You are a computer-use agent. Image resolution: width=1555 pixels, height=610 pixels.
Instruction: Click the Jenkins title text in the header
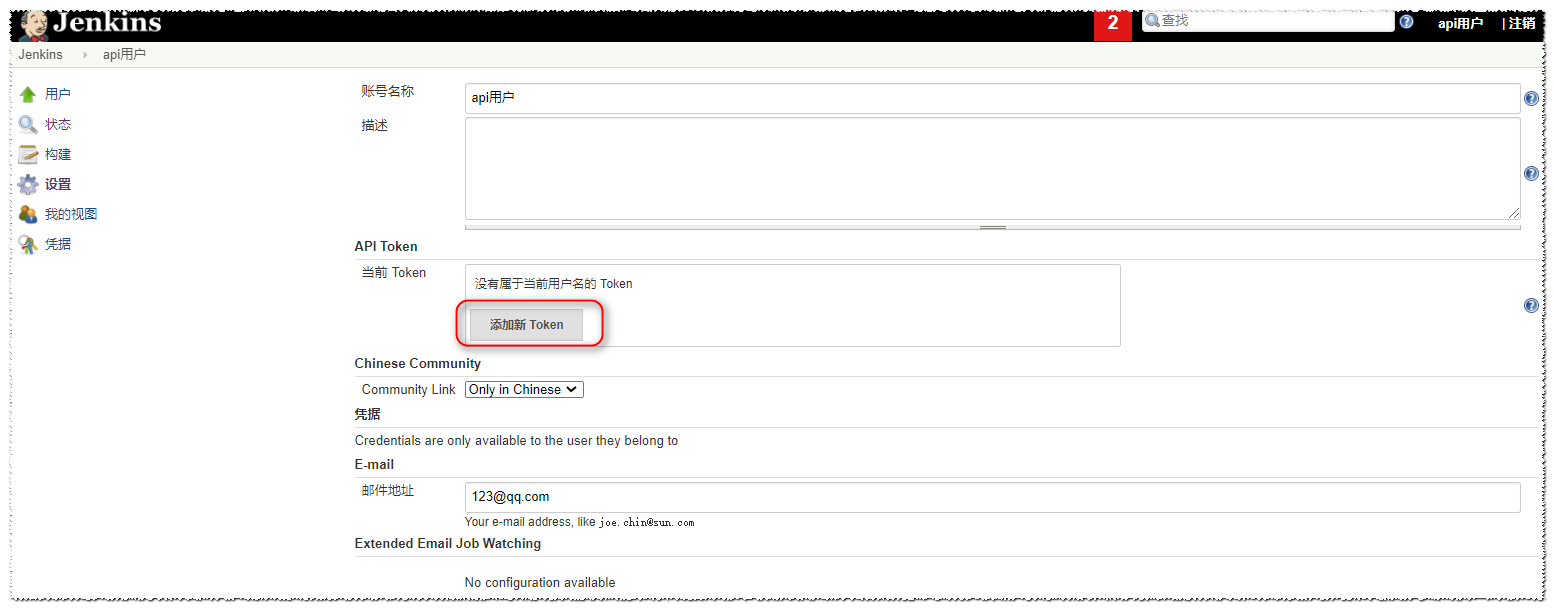point(107,21)
